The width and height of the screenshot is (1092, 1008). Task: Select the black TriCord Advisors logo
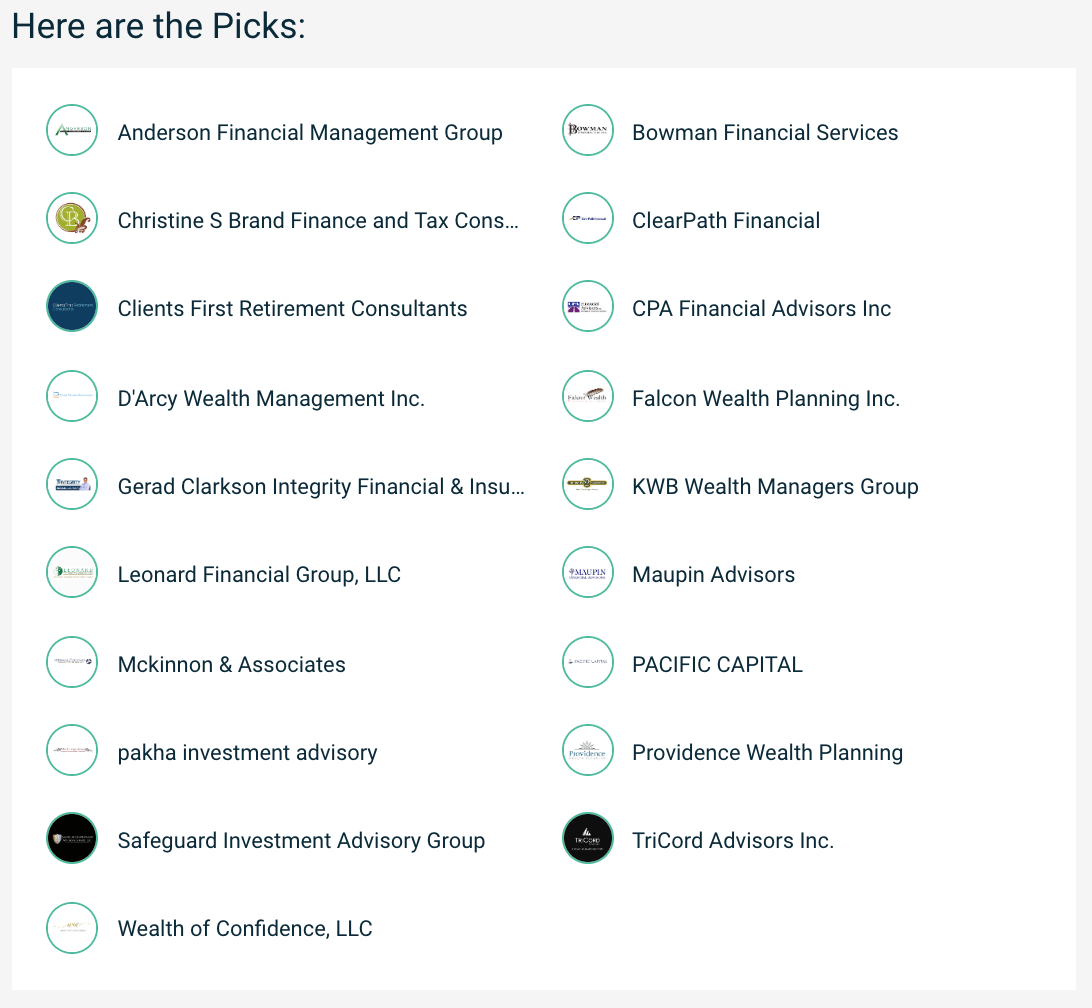pos(588,838)
